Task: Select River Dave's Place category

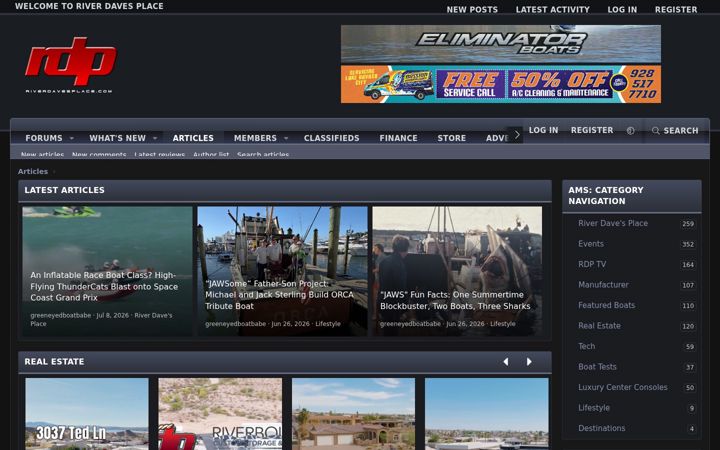Action: 613,224
